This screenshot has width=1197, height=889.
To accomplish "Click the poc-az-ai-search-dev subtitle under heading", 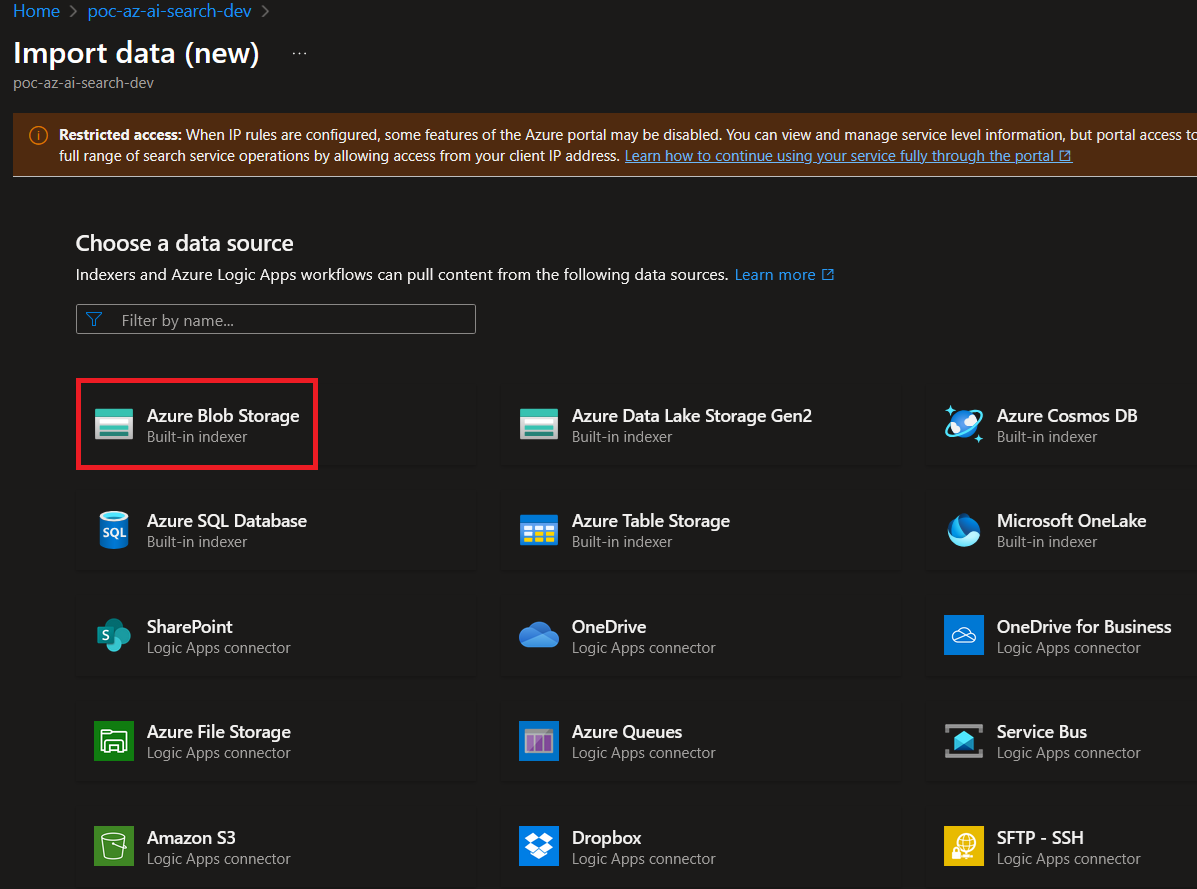I will [x=83, y=82].
